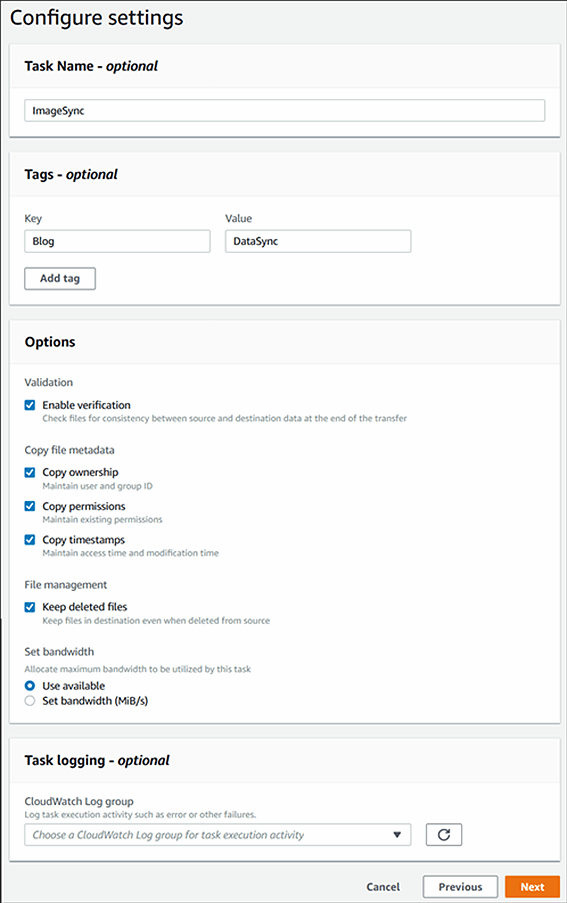Choose Set bandwidth (MiB/s) radio option
This screenshot has height=903, width=567.
[x=30, y=701]
